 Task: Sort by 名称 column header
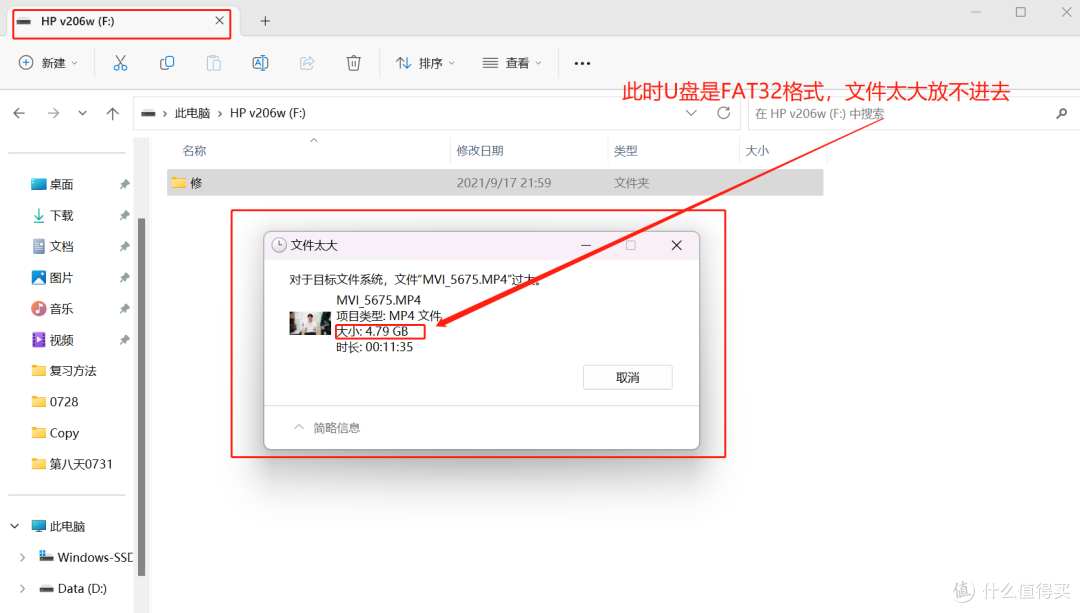coord(194,151)
